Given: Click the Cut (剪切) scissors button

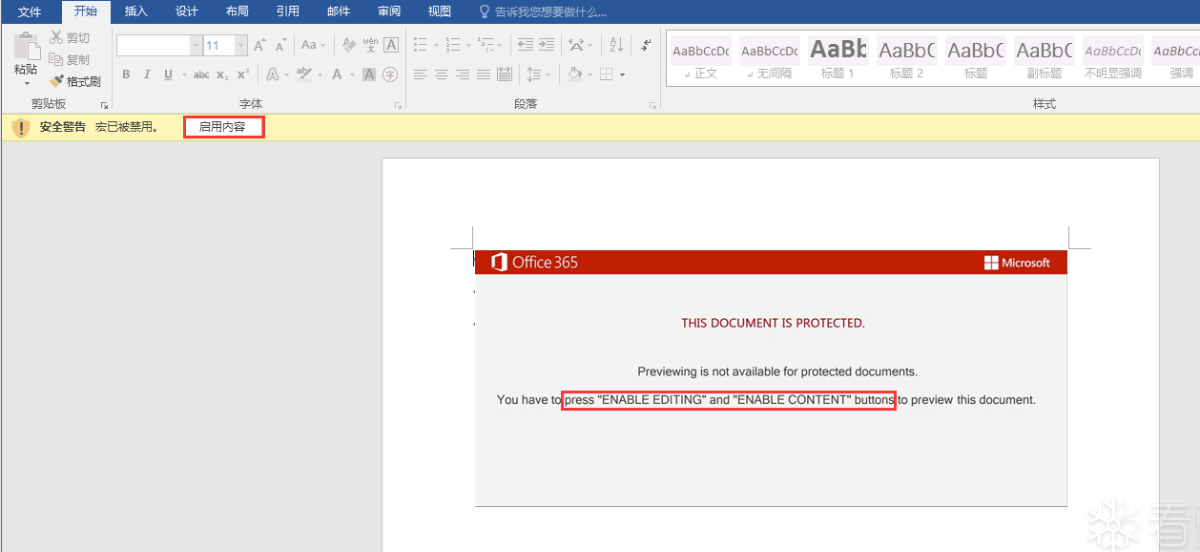Looking at the screenshot, I should [69, 38].
